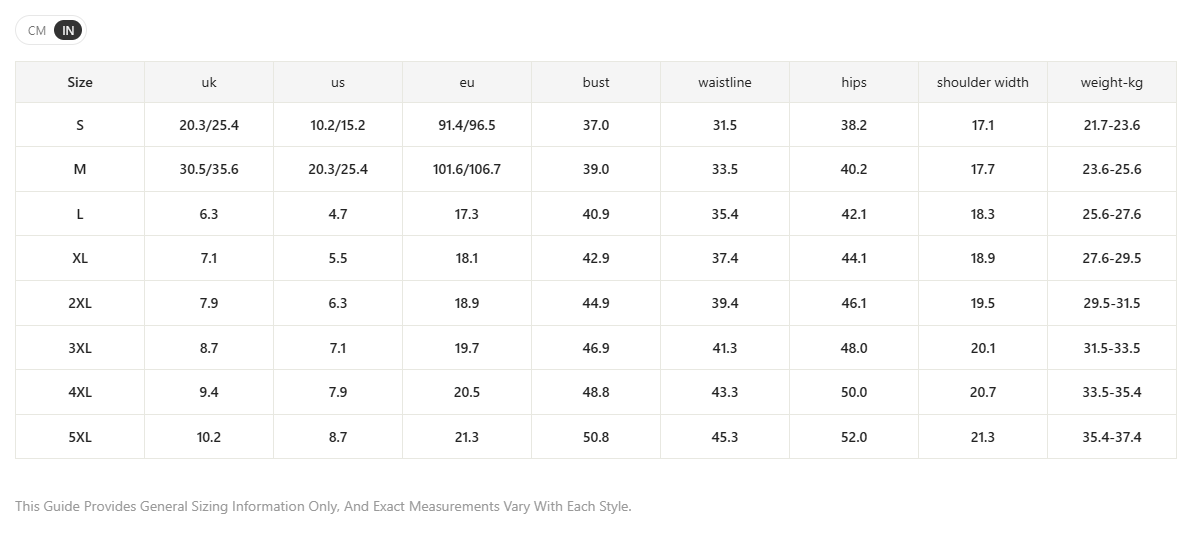Click the 50.8 bust value
The image size is (1192, 534).
coord(596,437)
